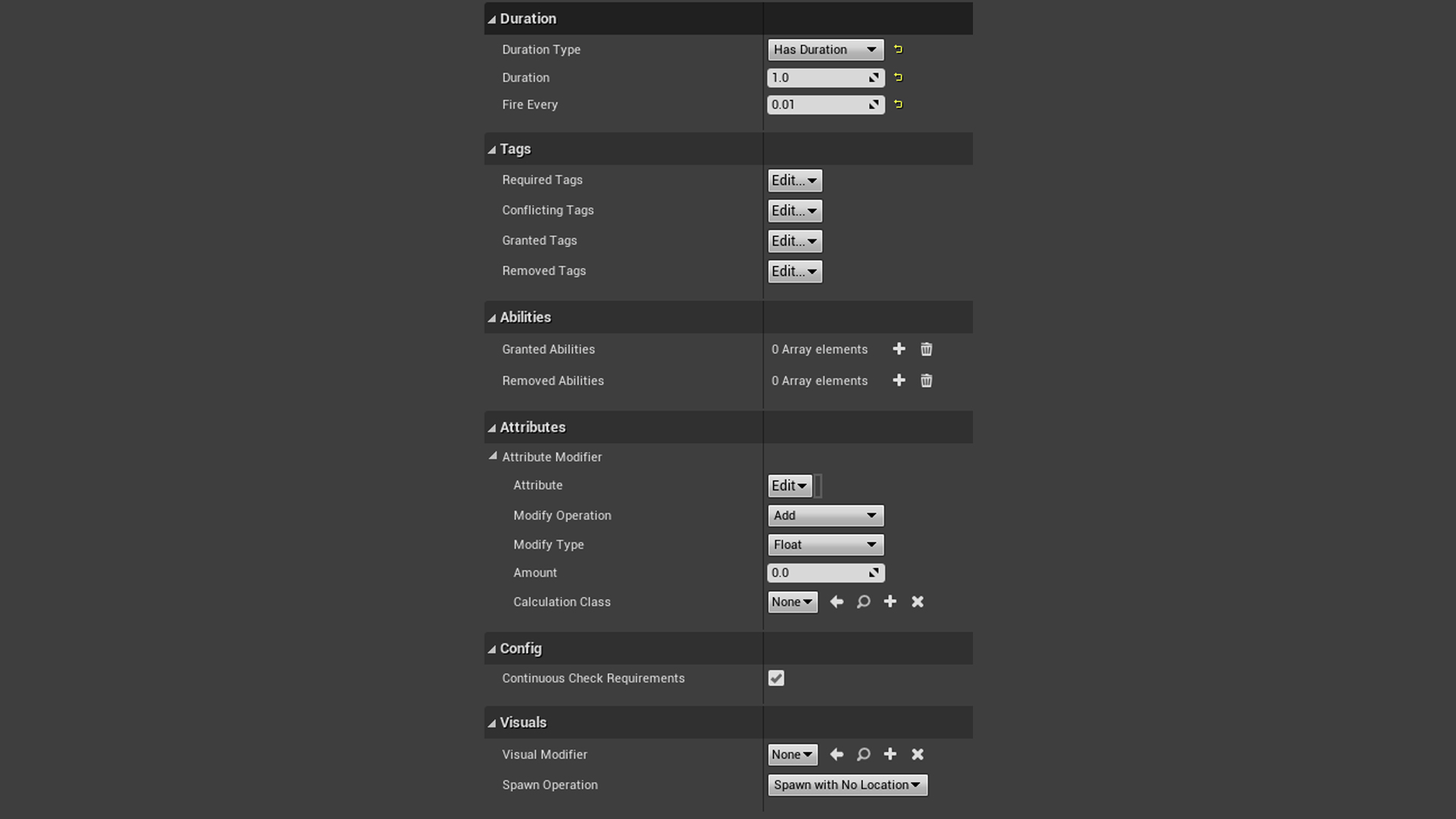Disable Continuous Check Requirements
The width and height of the screenshot is (1456, 819).
click(x=775, y=678)
